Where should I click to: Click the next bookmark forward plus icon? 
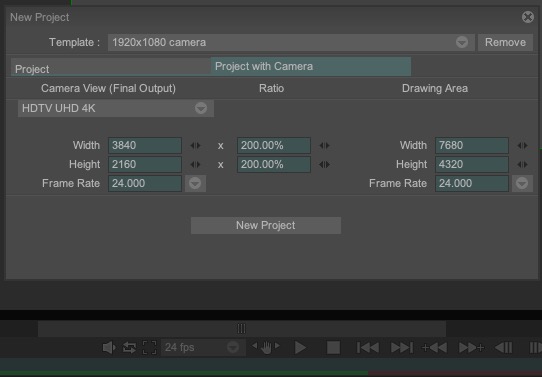click(471, 347)
